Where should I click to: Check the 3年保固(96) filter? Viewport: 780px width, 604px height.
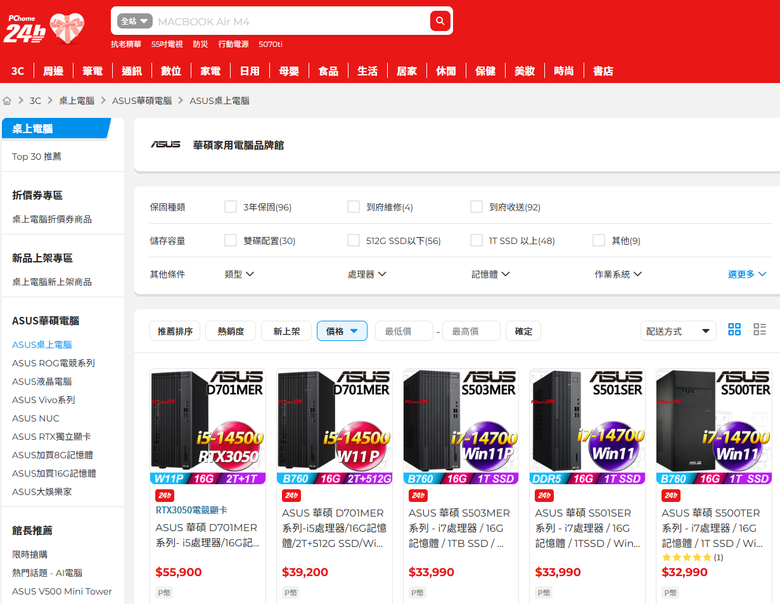tap(230, 206)
